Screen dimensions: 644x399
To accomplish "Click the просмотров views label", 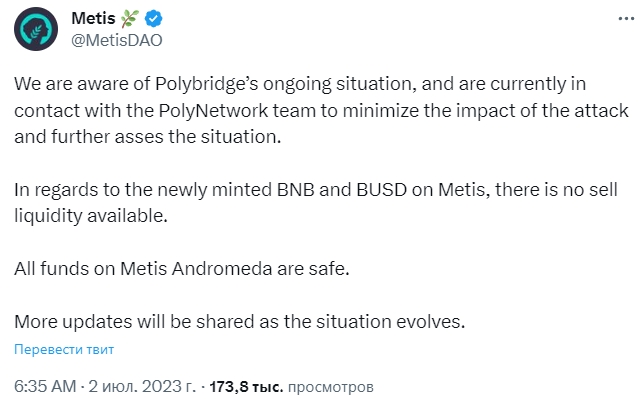I will tap(331, 387).
